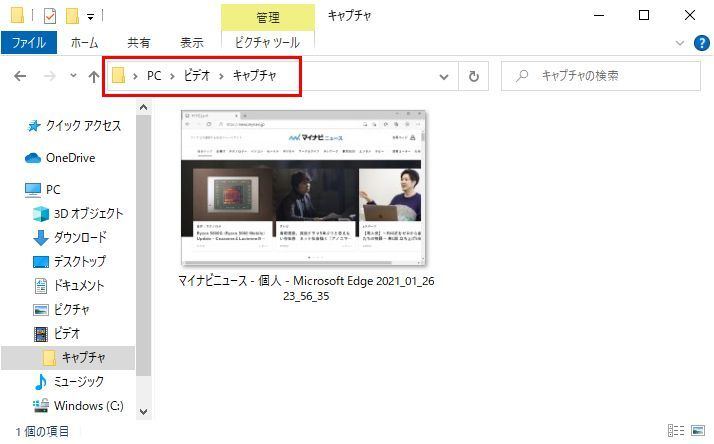Click the pictures icon in sidebar
Viewport: 714px width, 444px height.
(x=41, y=310)
